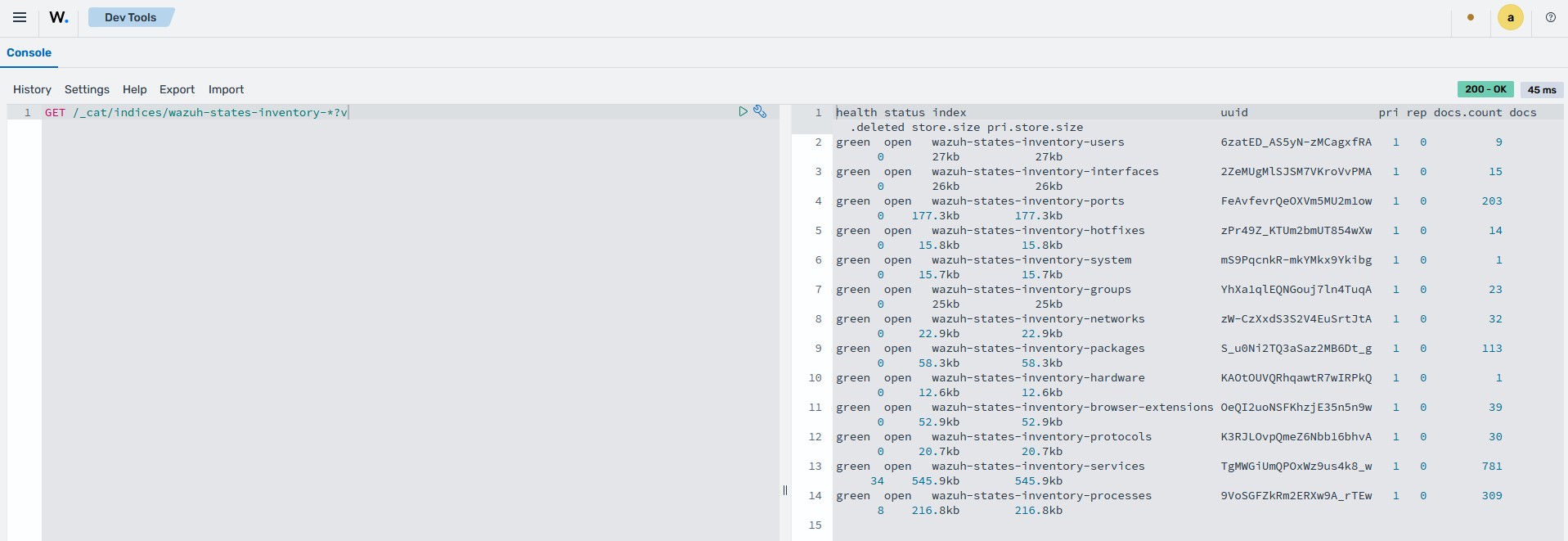This screenshot has height=541, width=1568.
Task: Click uuid zPr49Z_KTUm2bmUT854wXw
Action: pyautogui.click(x=1296, y=230)
